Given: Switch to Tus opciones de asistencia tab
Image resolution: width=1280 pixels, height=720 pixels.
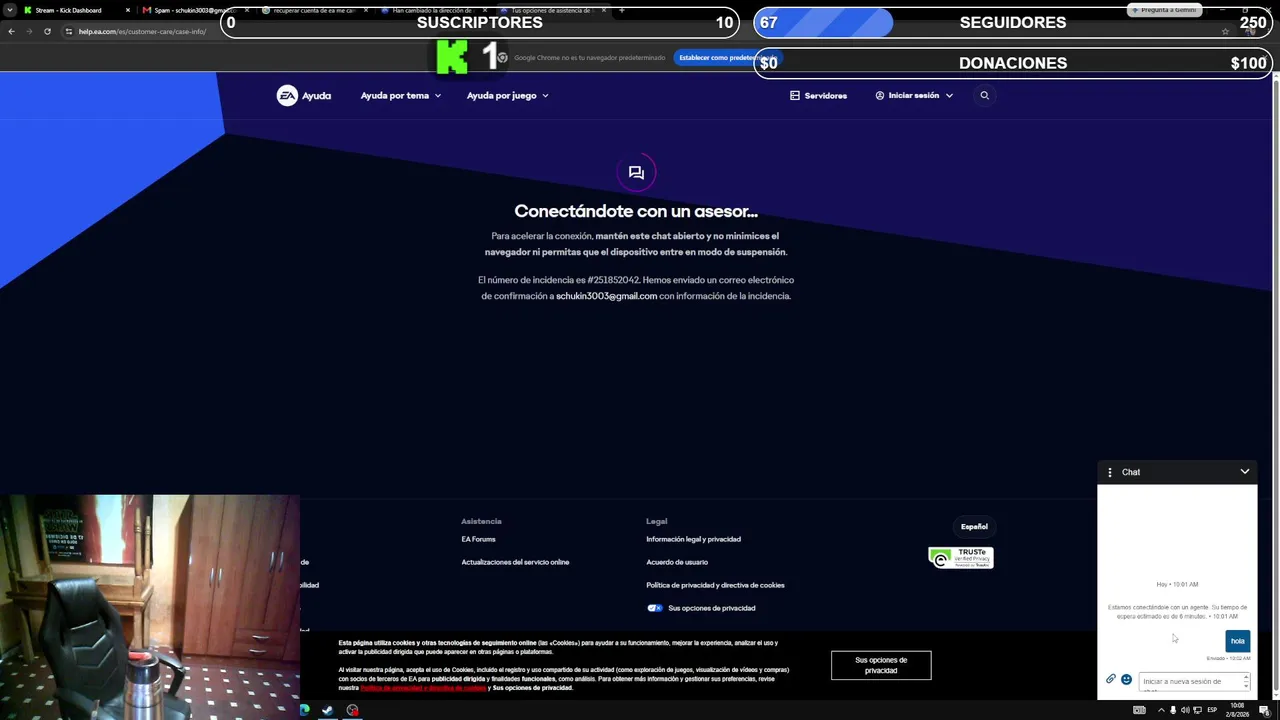Looking at the screenshot, I should [552, 10].
